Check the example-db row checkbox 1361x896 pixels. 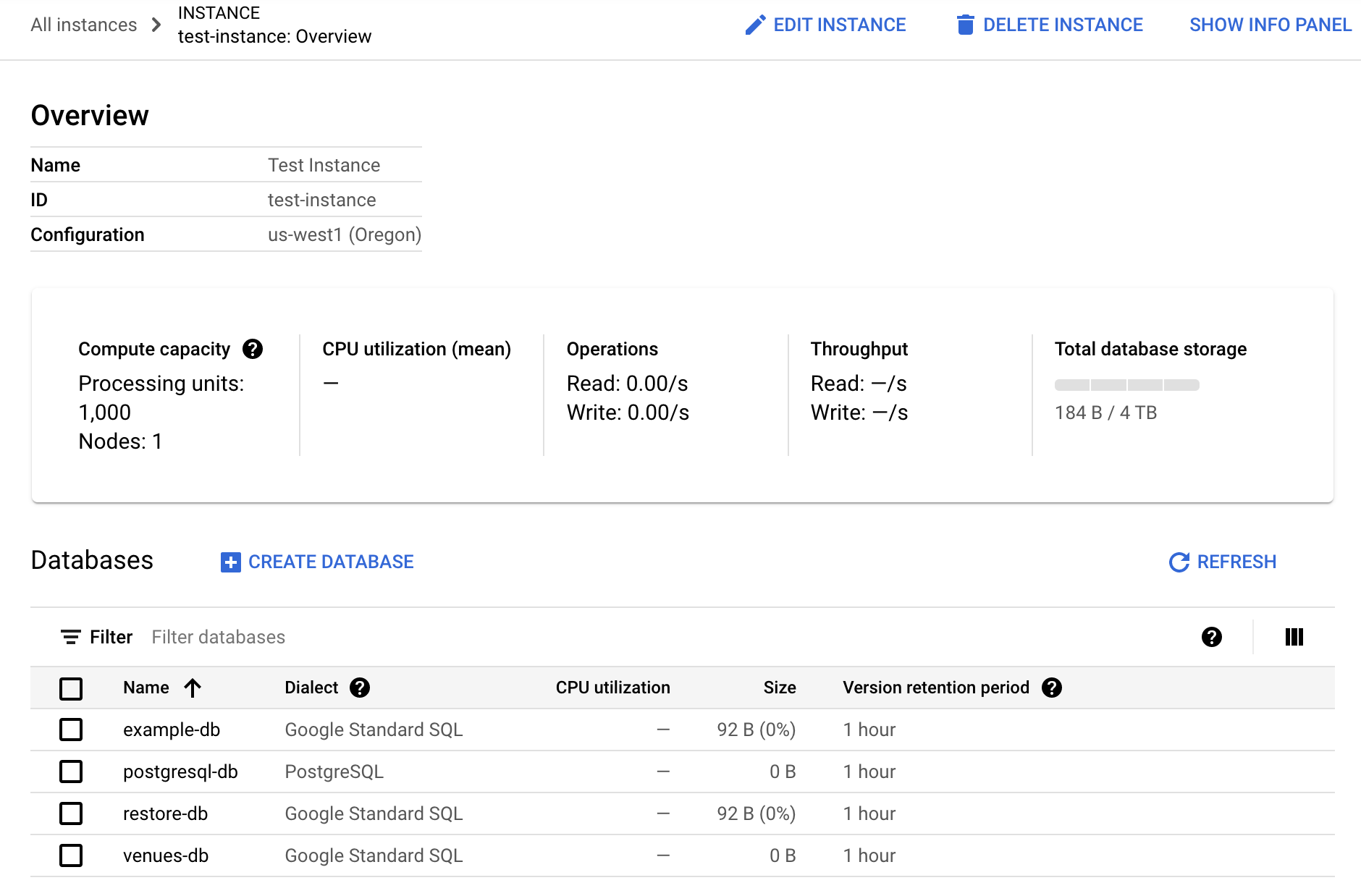pyautogui.click(x=71, y=730)
